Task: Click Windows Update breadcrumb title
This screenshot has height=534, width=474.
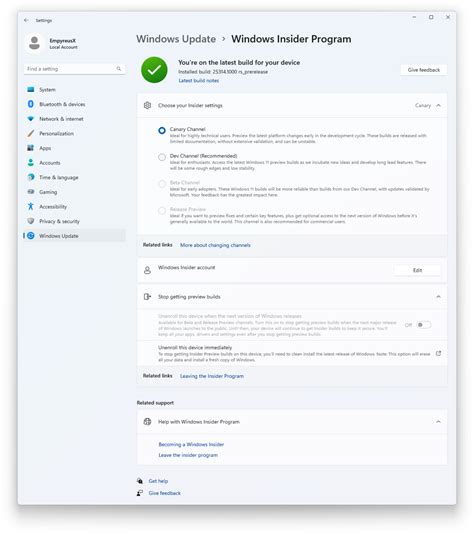Action: 176,39
